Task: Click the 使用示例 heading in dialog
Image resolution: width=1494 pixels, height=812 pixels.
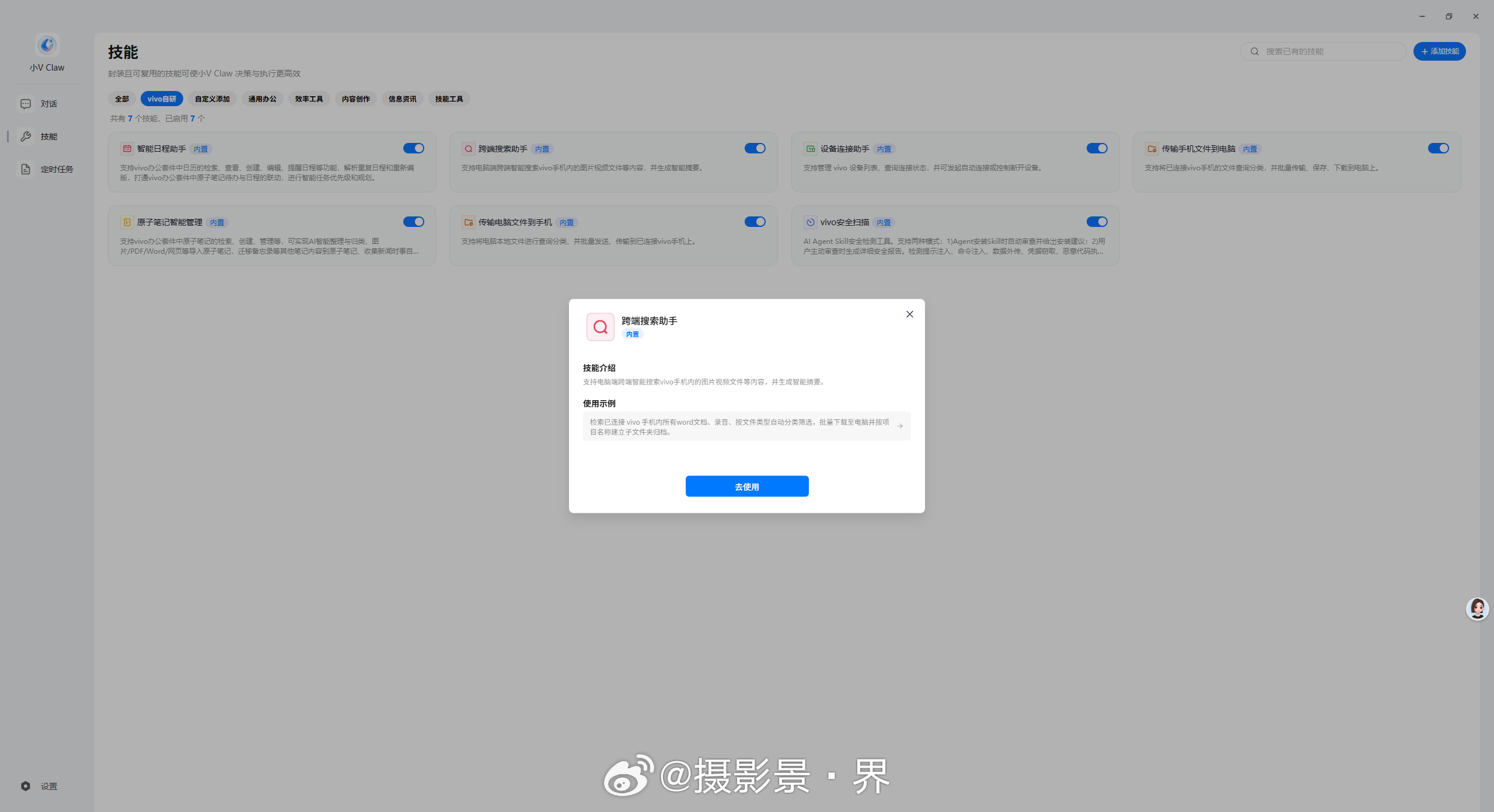Action: pyautogui.click(x=599, y=404)
